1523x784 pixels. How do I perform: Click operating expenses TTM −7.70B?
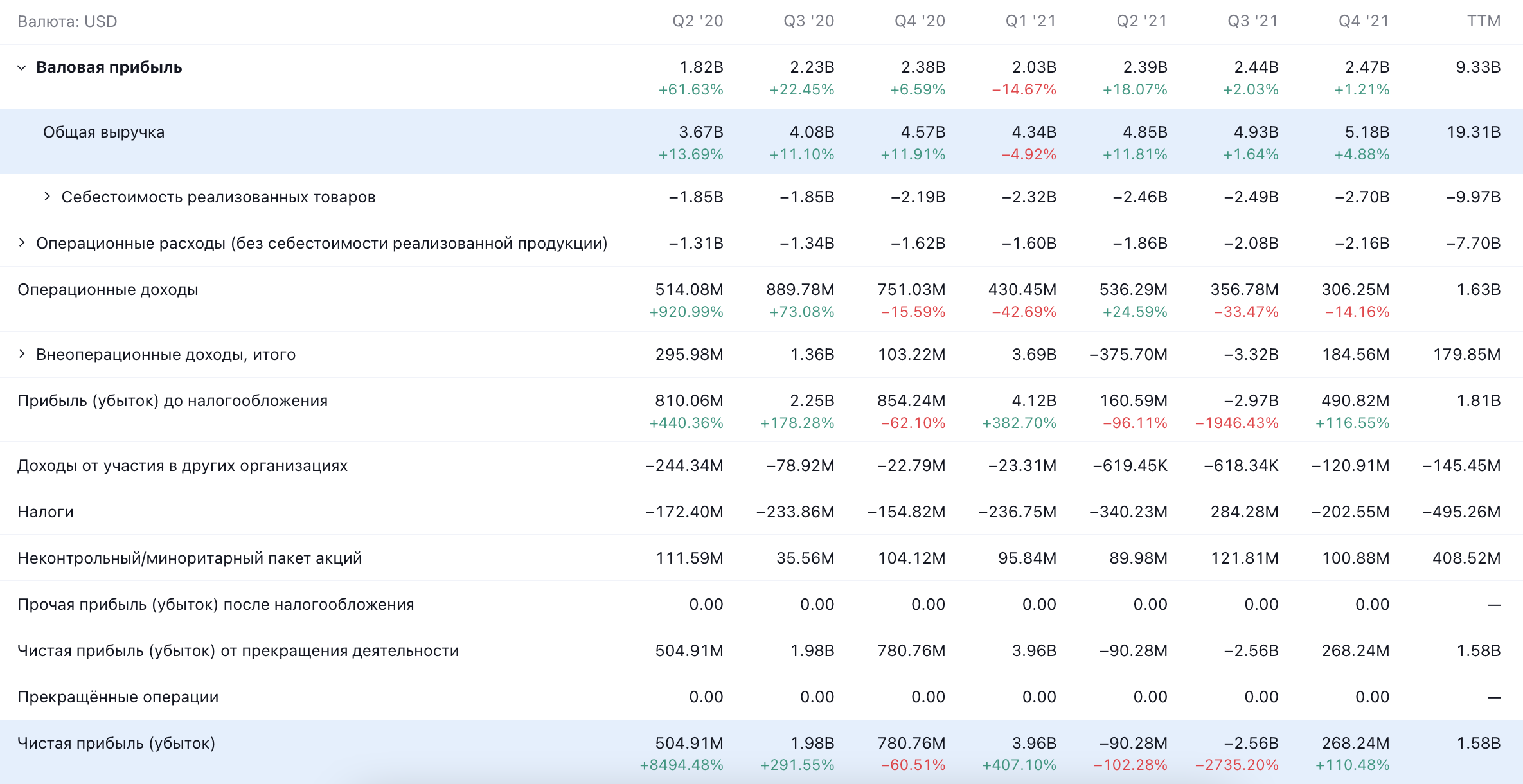[1474, 243]
